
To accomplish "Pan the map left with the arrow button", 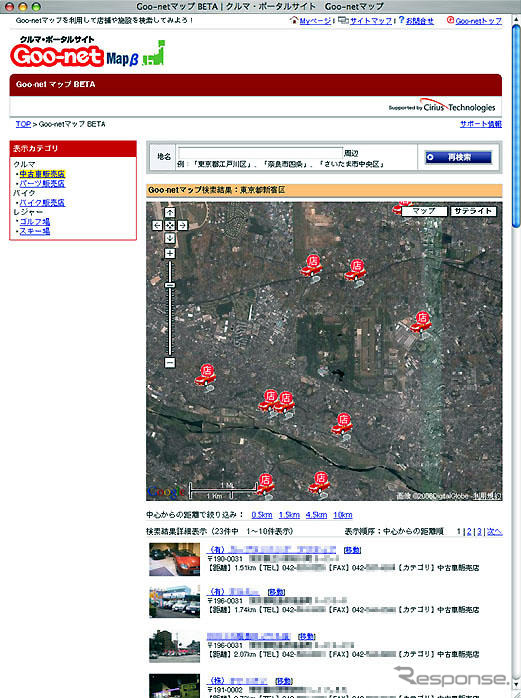I will 157,226.
